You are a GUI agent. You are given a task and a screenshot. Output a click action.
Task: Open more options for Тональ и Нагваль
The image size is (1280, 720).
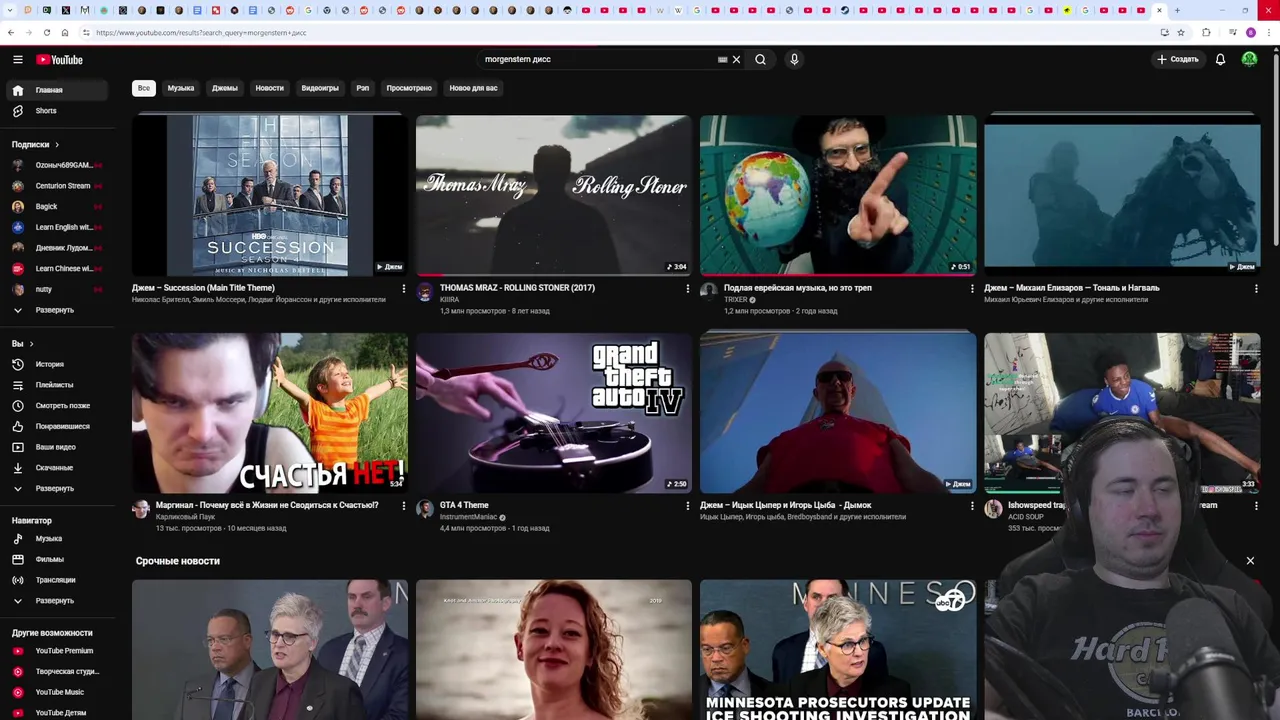(1256, 289)
